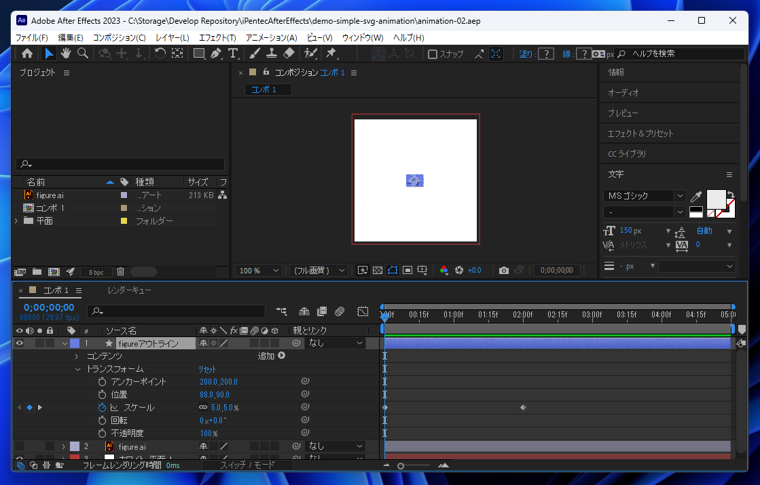Image resolution: width=760 pixels, height=485 pixels.
Task: Click the snapshot camera icon in the viewer
Action: point(504,270)
